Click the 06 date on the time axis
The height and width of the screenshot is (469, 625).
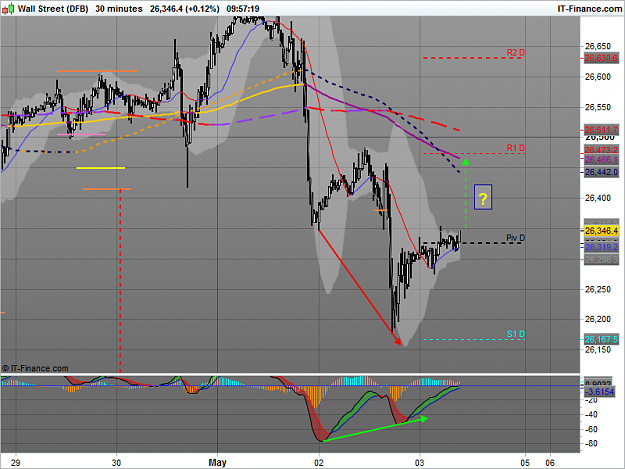550,463
